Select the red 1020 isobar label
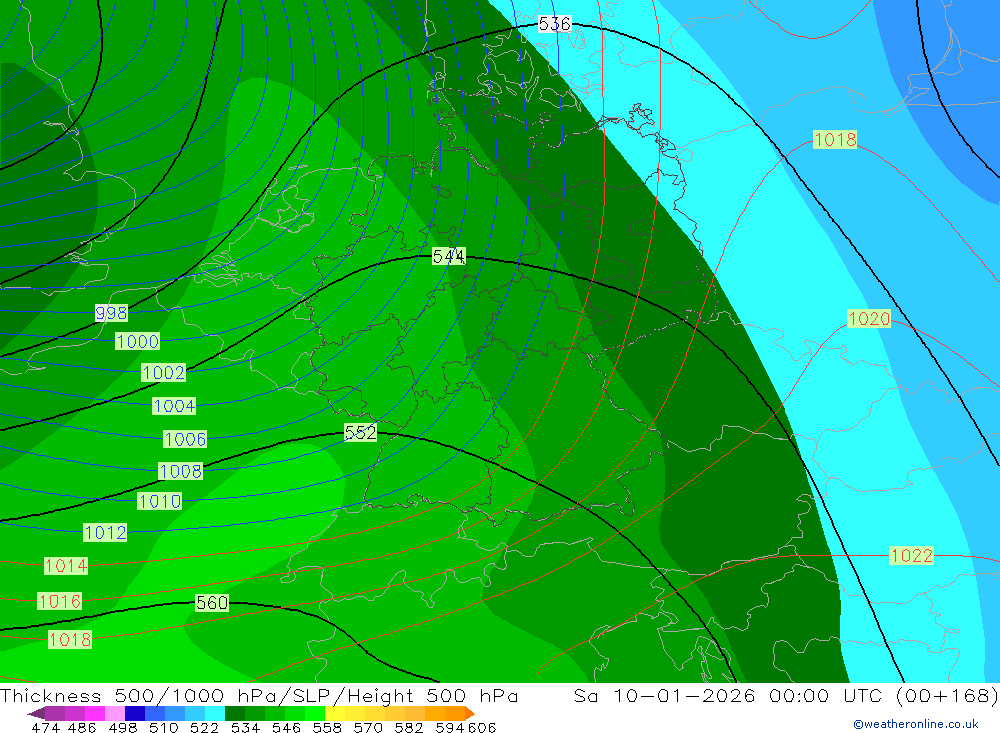The width and height of the screenshot is (1000, 733). [869, 319]
